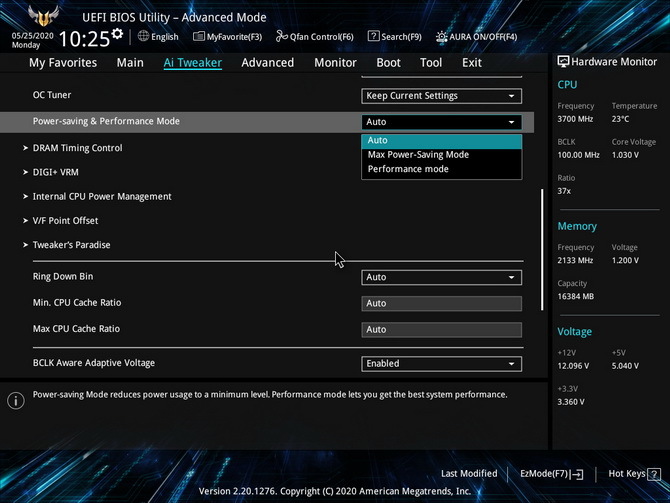Screen dimensions: 670x503
Task: Switch to the Boot tab
Action: coord(388,63)
